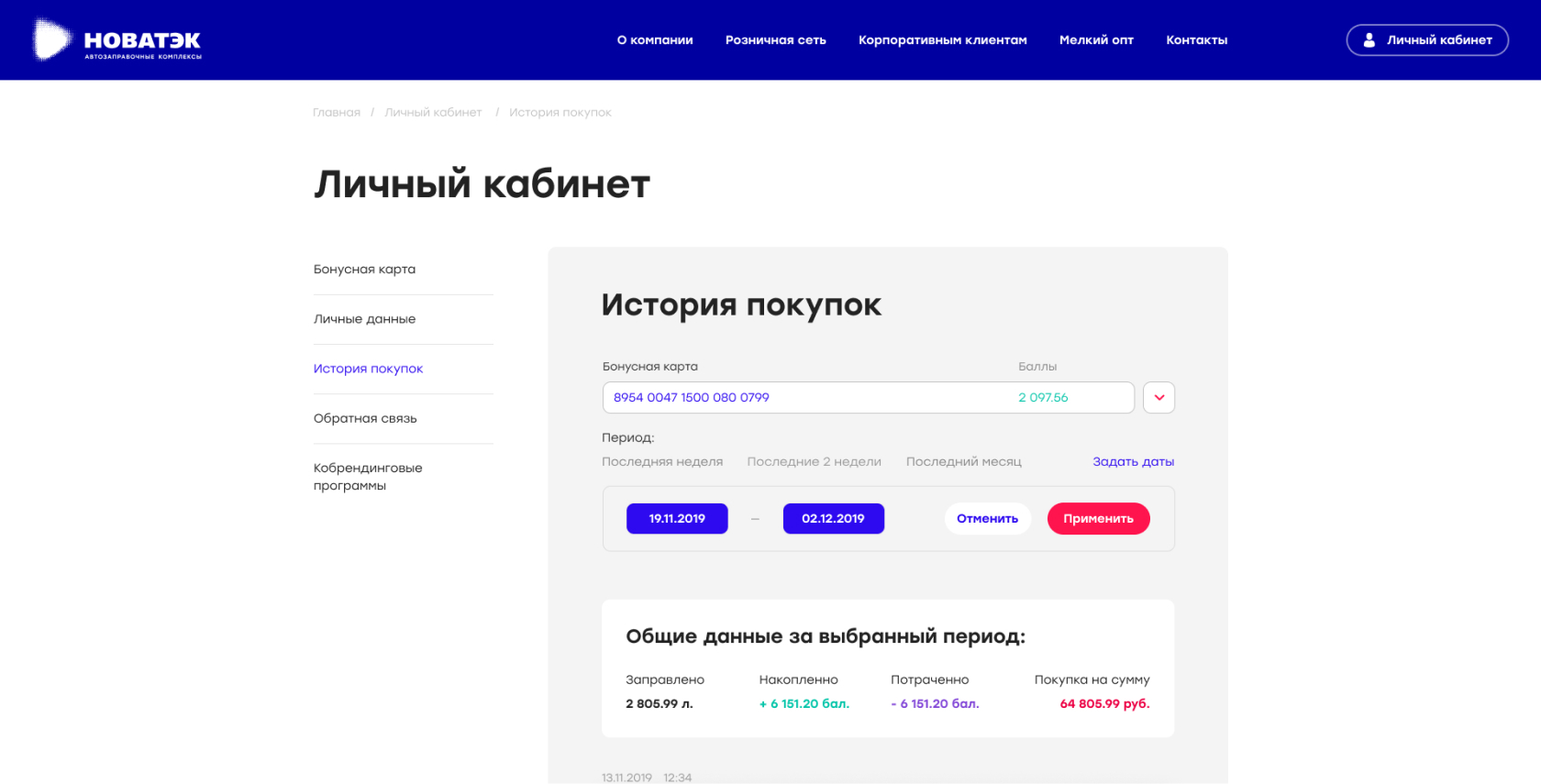Select 'Мелкий опт' in the top menu

pos(1096,40)
